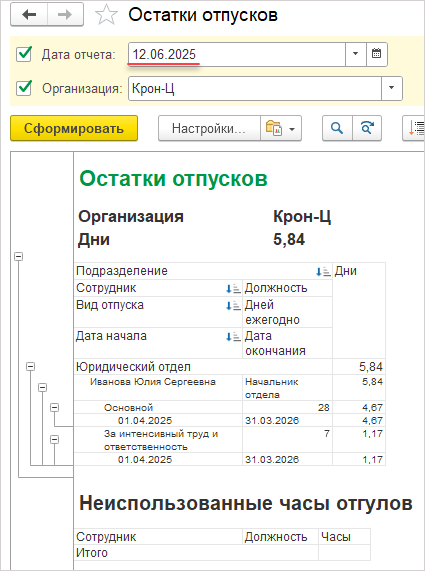Image resolution: width=425 pixels, height=571 pixels.
Task: Click sort icon next to Подразделение header
Action: pos(322,271)
